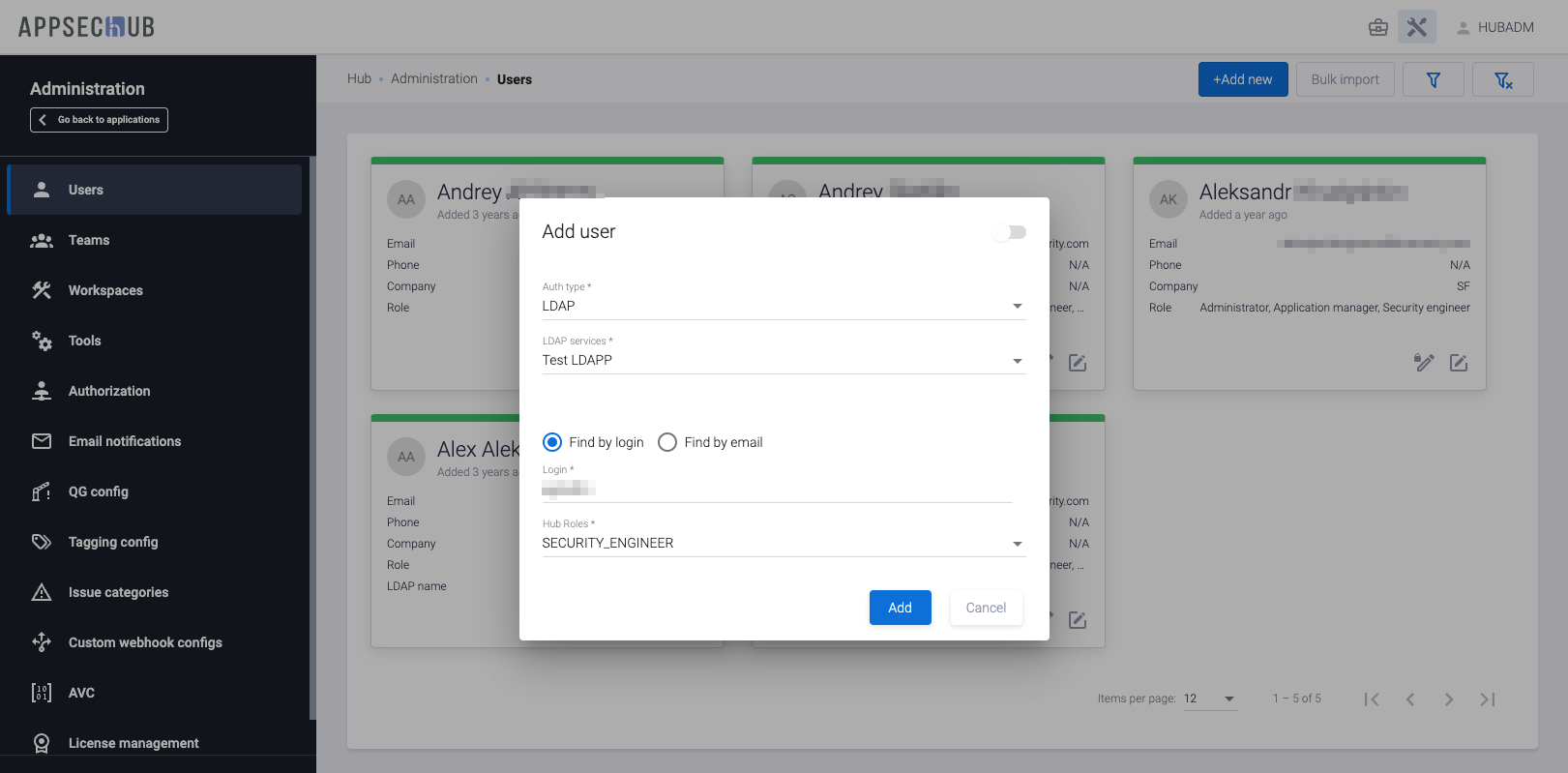Select the Find by login radio
The height and width of the screenshot is (773, 1568).
pyautogui.click(x=552, y=442)
